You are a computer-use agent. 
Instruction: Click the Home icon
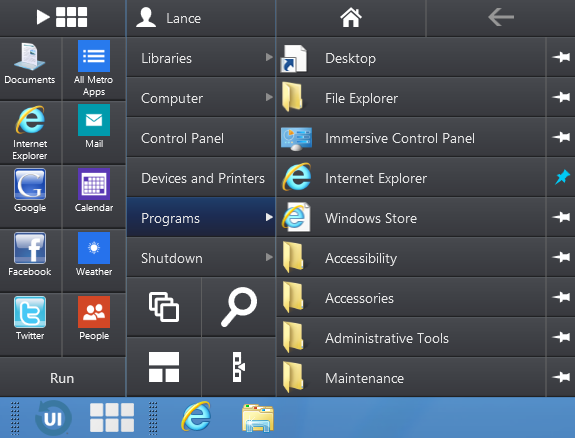(351, 18)
